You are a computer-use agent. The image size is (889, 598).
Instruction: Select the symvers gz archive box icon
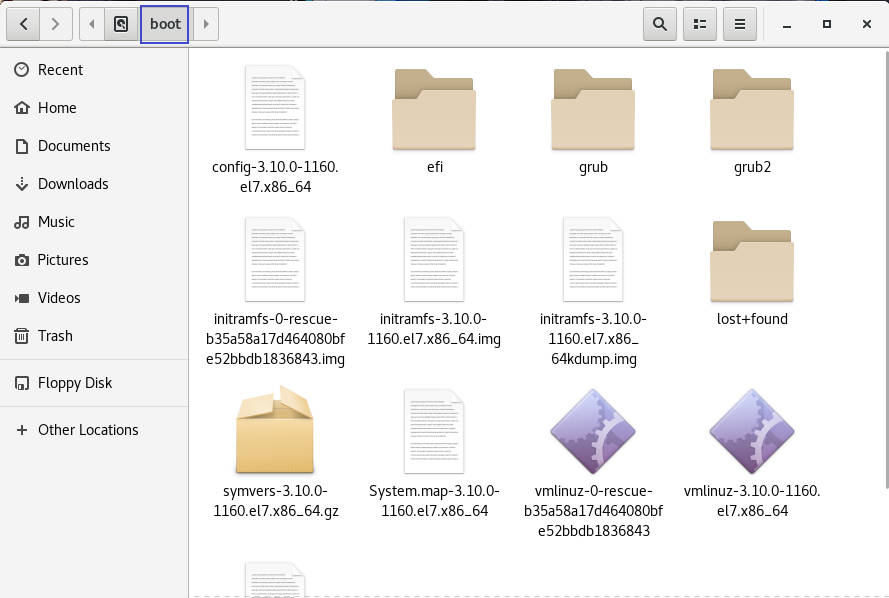(275, 430)
